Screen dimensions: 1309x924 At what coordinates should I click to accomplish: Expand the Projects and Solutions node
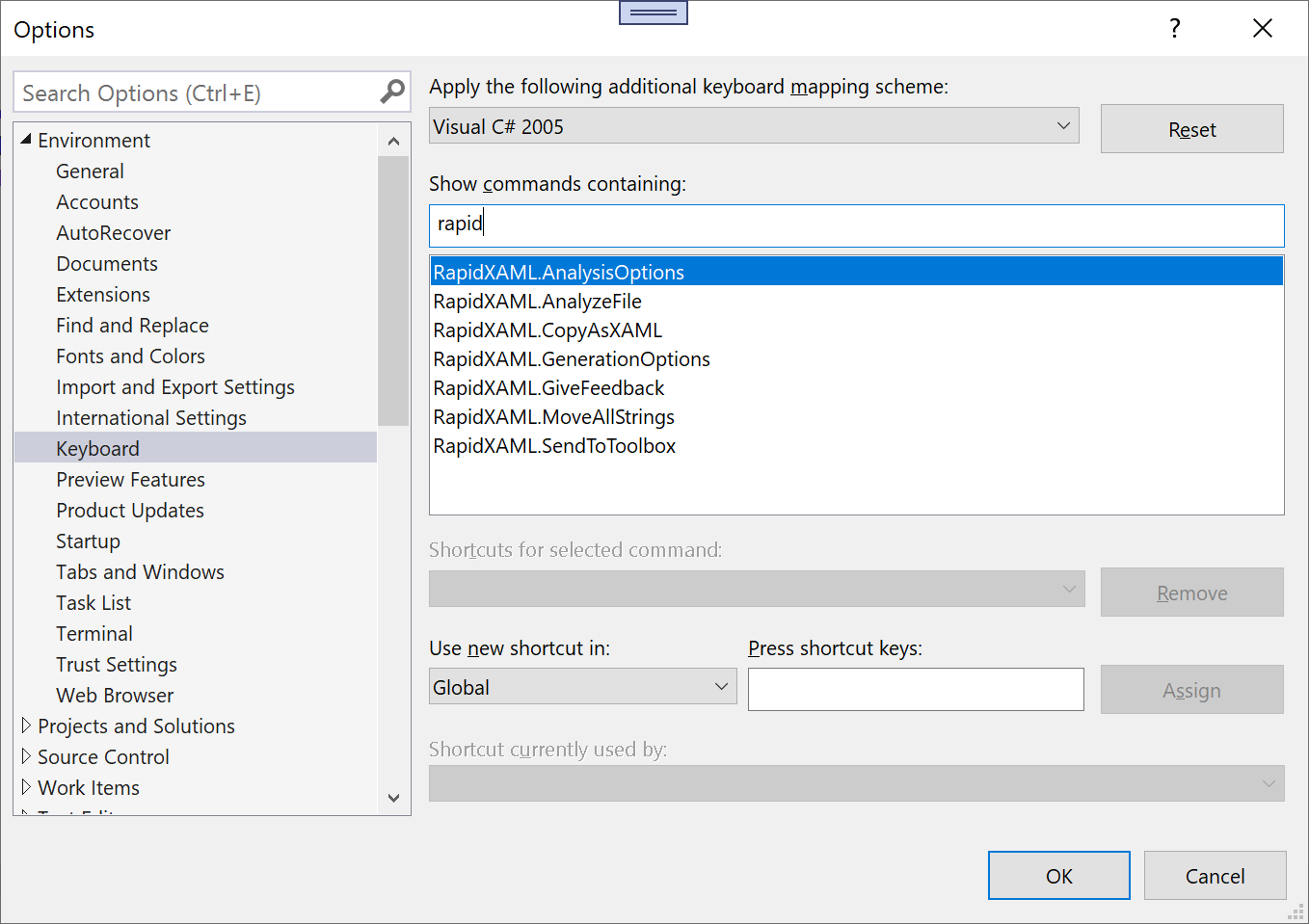click(26, 726)
